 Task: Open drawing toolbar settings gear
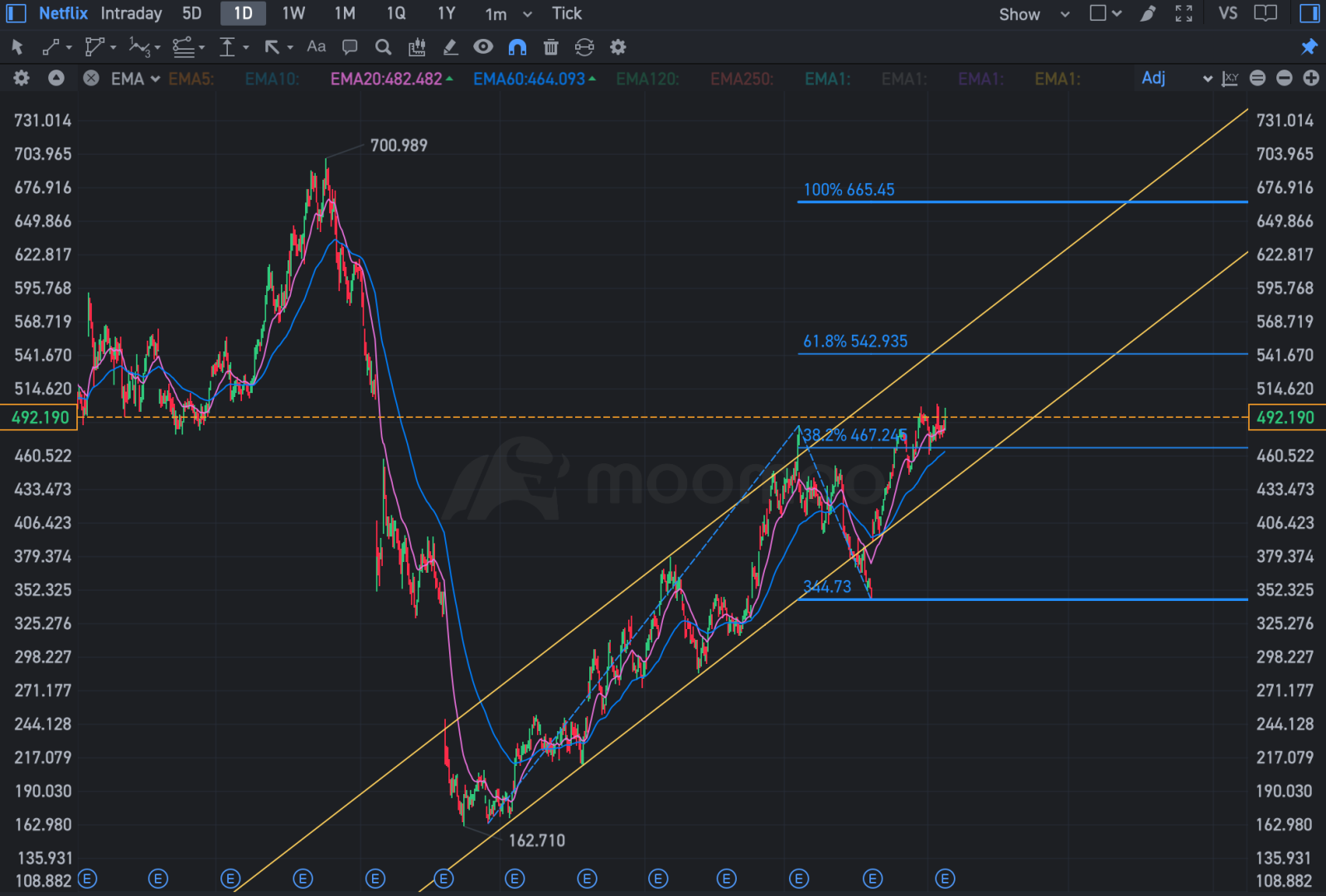pyautogui.click(x=618, y=47)
